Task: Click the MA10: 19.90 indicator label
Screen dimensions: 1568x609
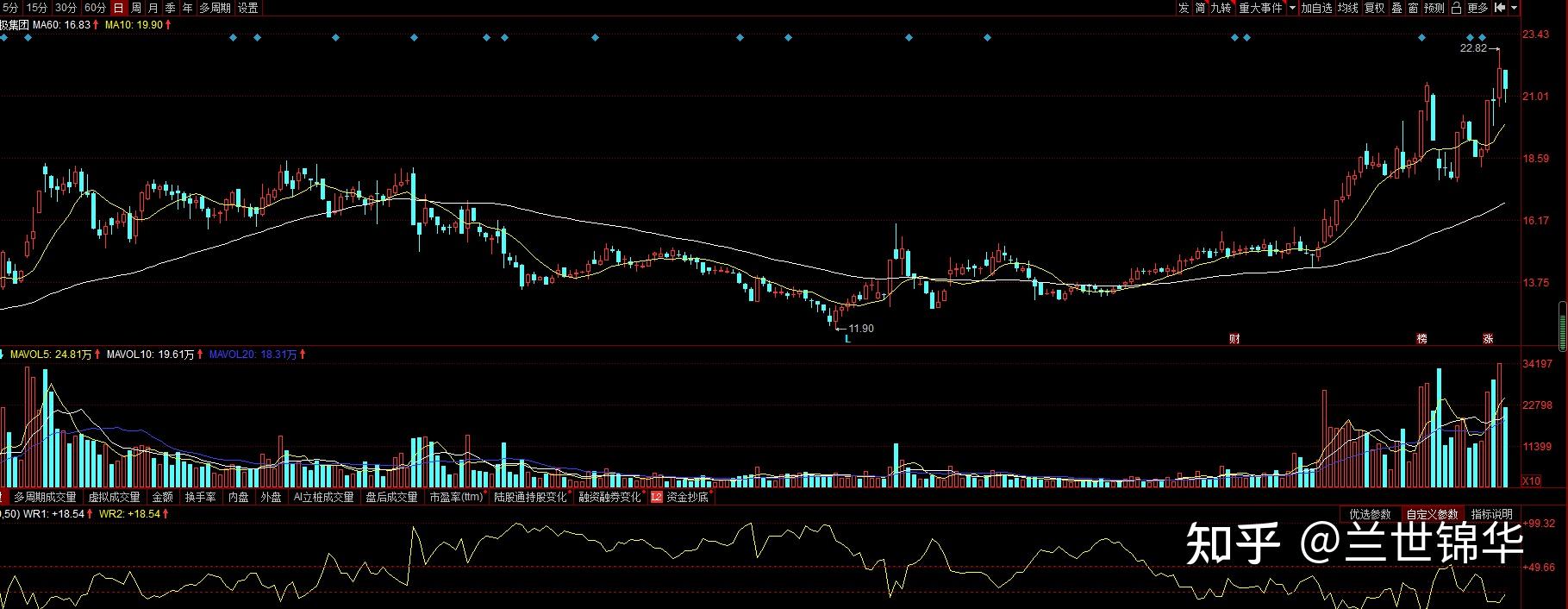Action: (134, 25)
